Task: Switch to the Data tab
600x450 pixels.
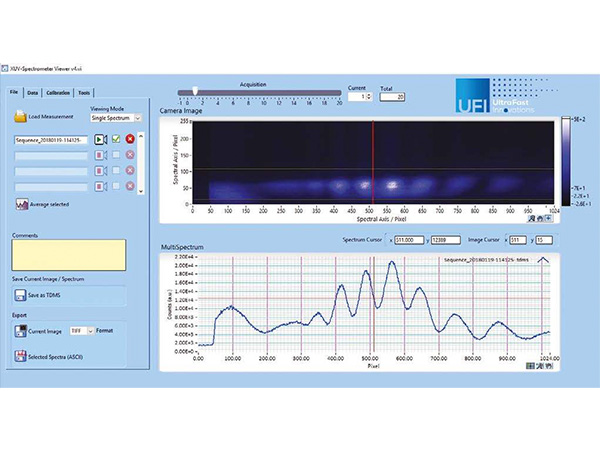Action: click(33, 92)
